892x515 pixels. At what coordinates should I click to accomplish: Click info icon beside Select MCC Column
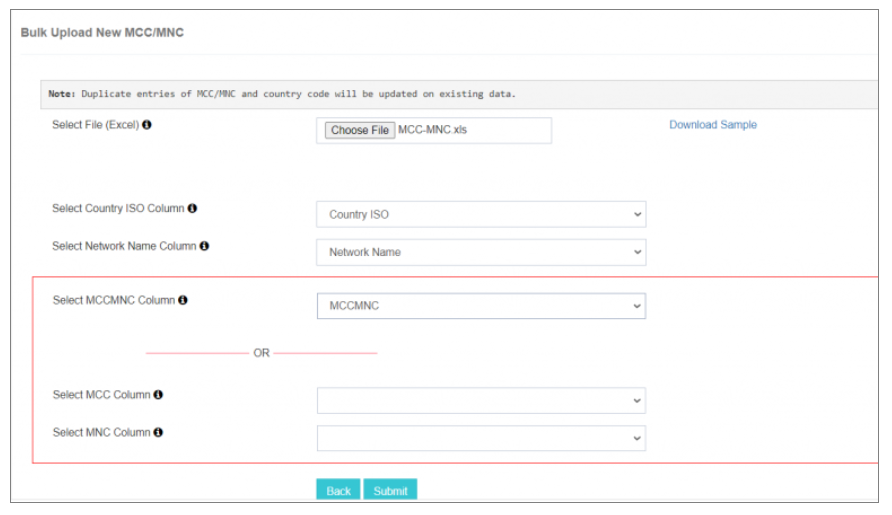click(158, 395)
